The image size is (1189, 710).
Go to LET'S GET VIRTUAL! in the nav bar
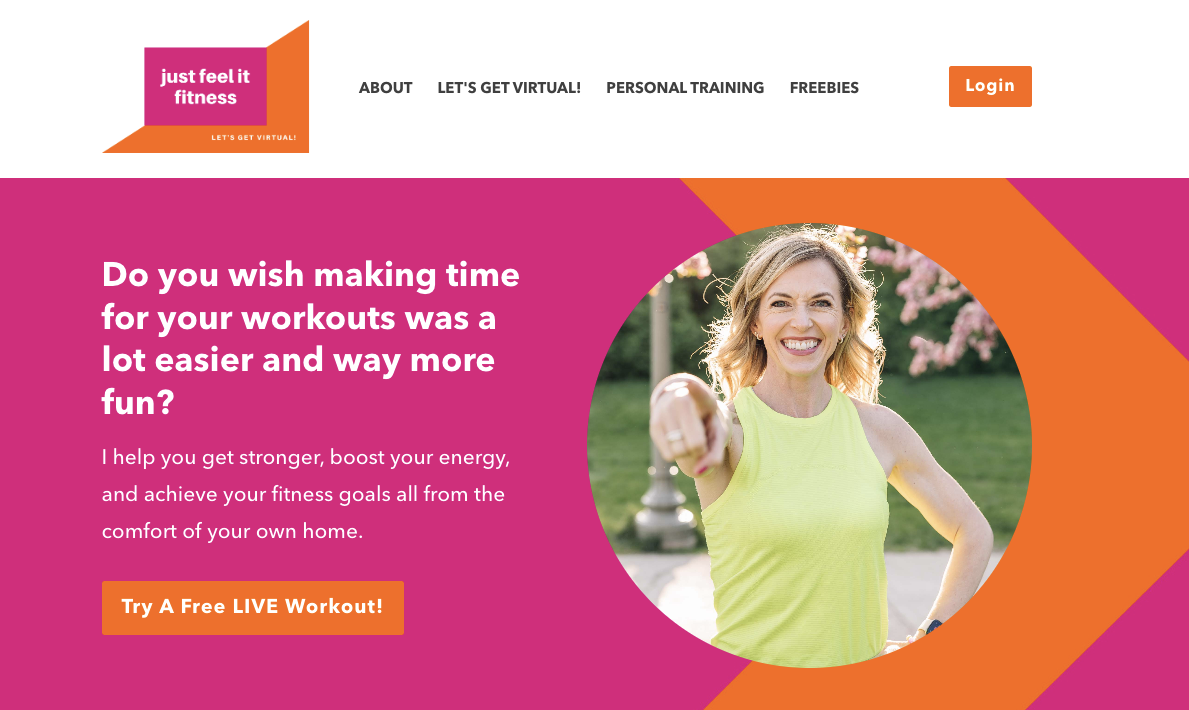pyautogui.click(x=509, y=88)
